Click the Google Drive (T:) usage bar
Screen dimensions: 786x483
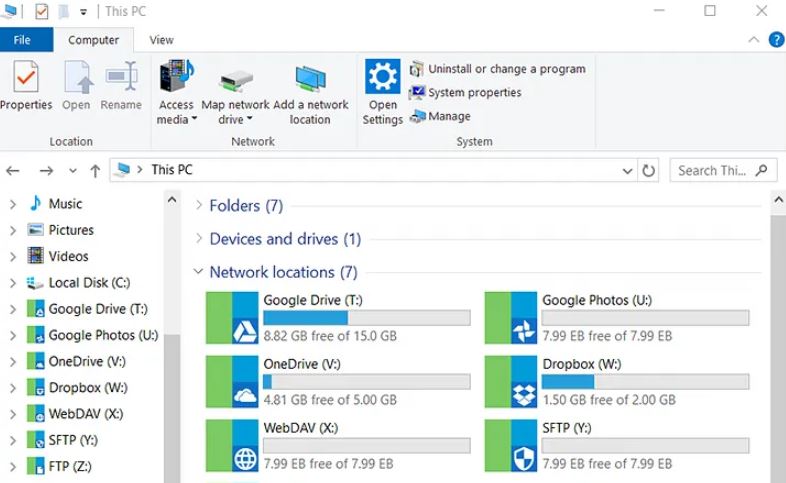tap(367, 318)
